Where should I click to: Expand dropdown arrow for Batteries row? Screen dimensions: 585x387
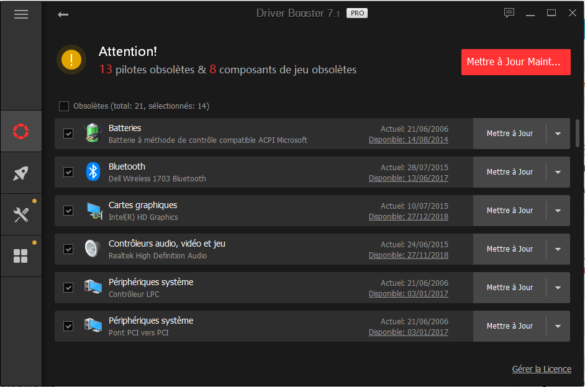tap(558, 134)
